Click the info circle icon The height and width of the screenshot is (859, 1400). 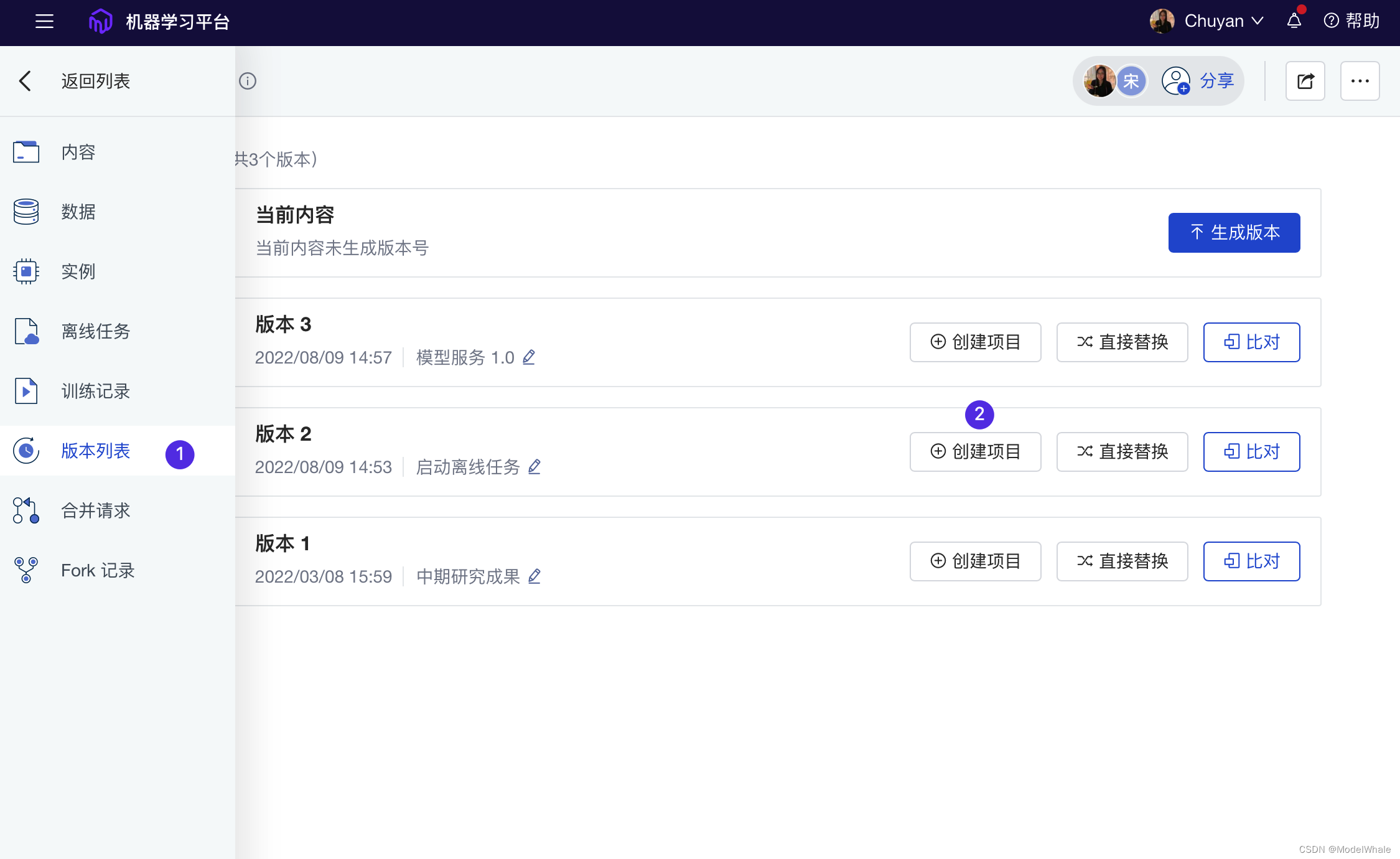248,81
